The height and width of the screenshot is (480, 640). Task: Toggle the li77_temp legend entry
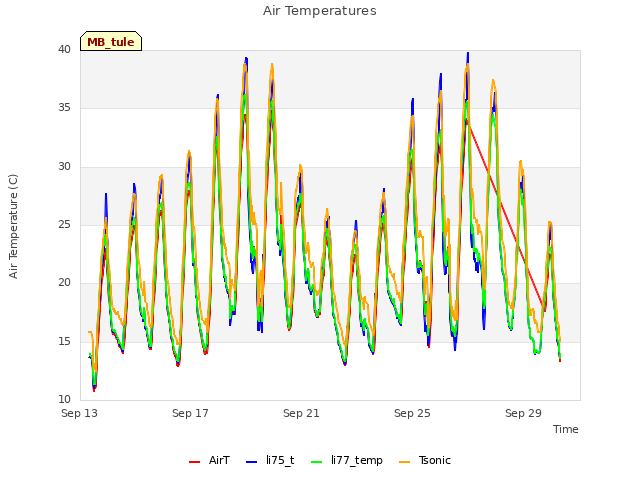347,460
